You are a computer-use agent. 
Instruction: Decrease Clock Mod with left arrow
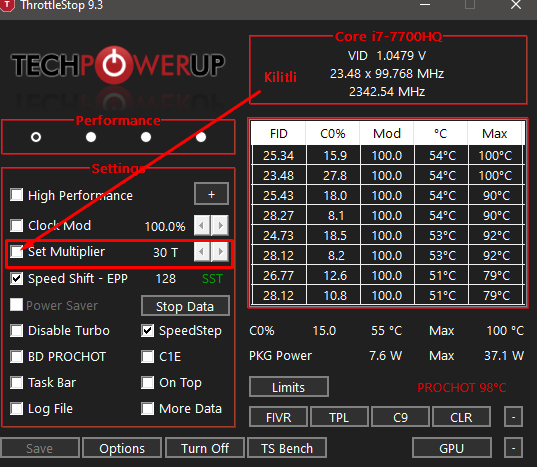(x=202, y=226)
